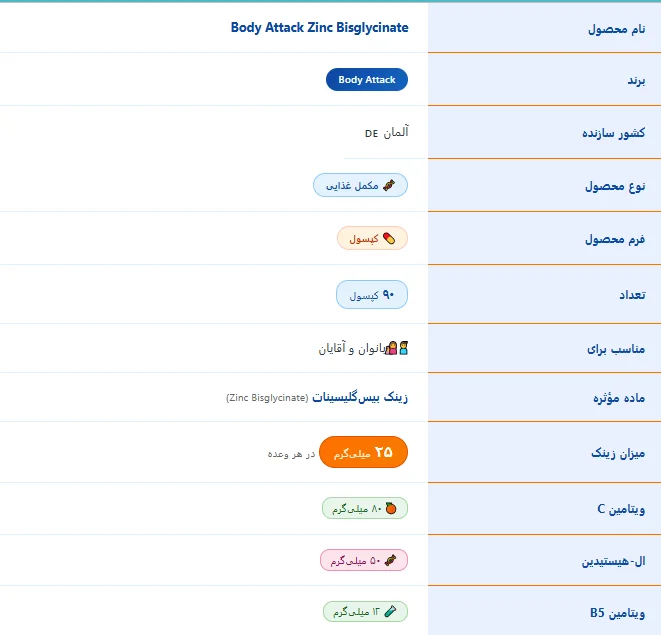Click the میزان زینک row label

[x=618, y=453]
